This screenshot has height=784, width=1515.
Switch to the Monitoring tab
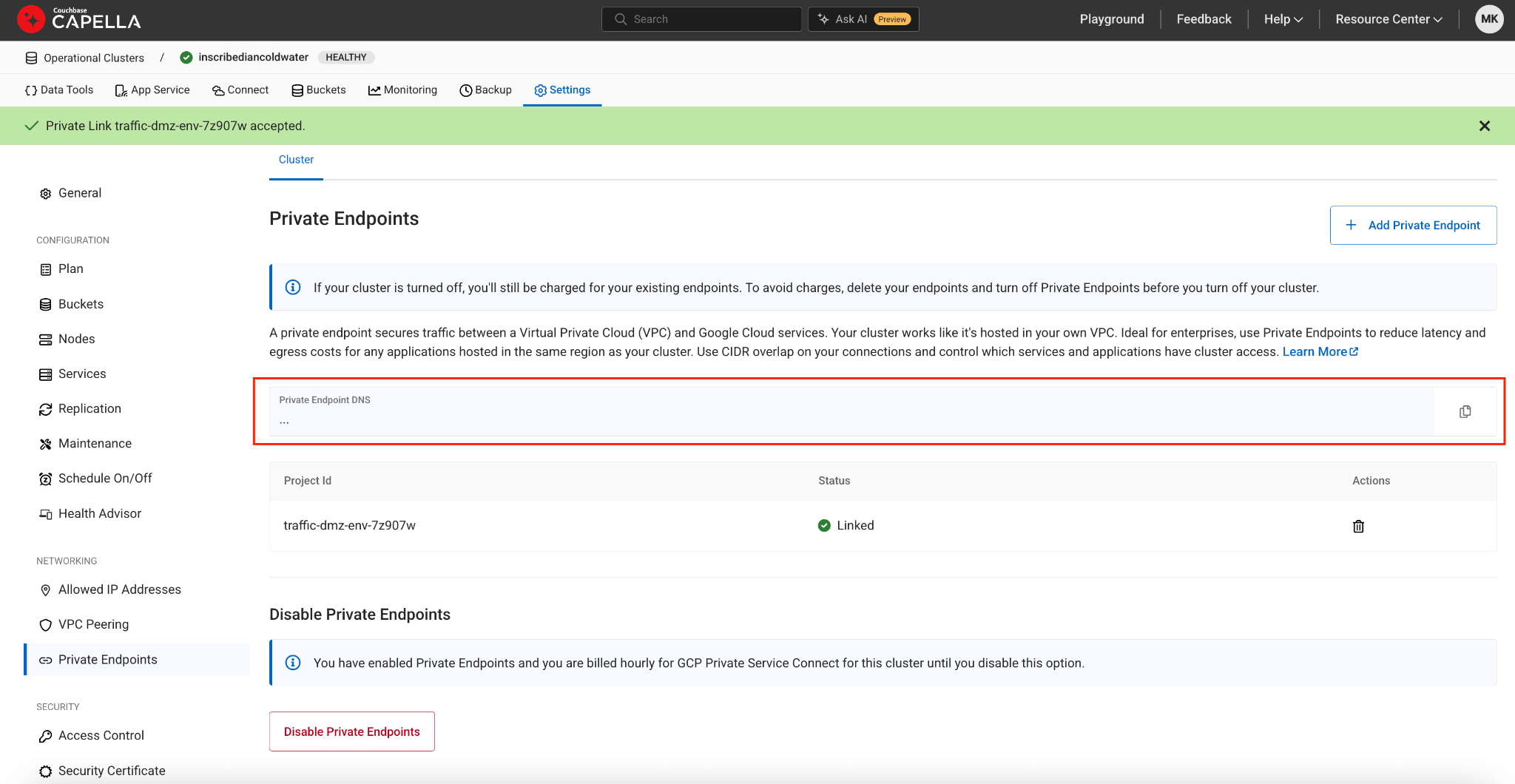coord(402,90)
